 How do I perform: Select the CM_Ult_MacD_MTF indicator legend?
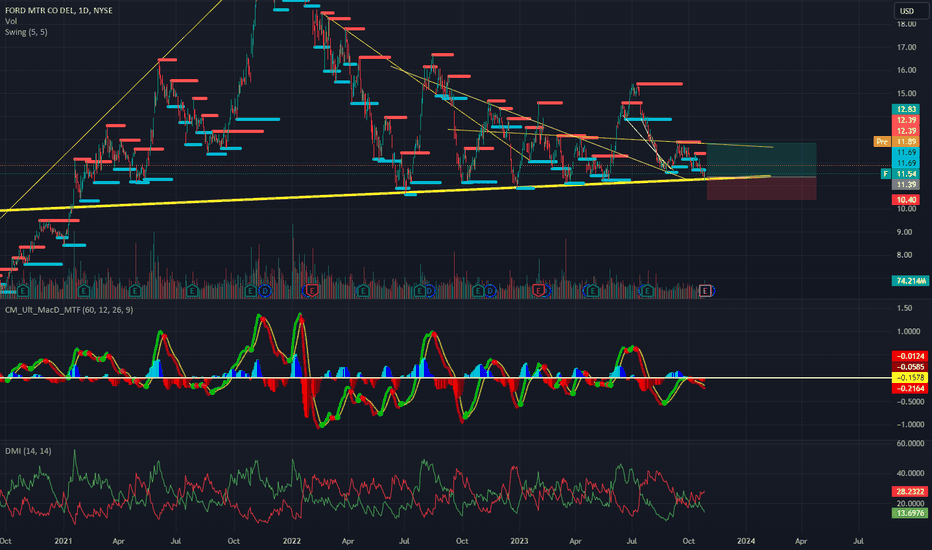pos(68,310)
